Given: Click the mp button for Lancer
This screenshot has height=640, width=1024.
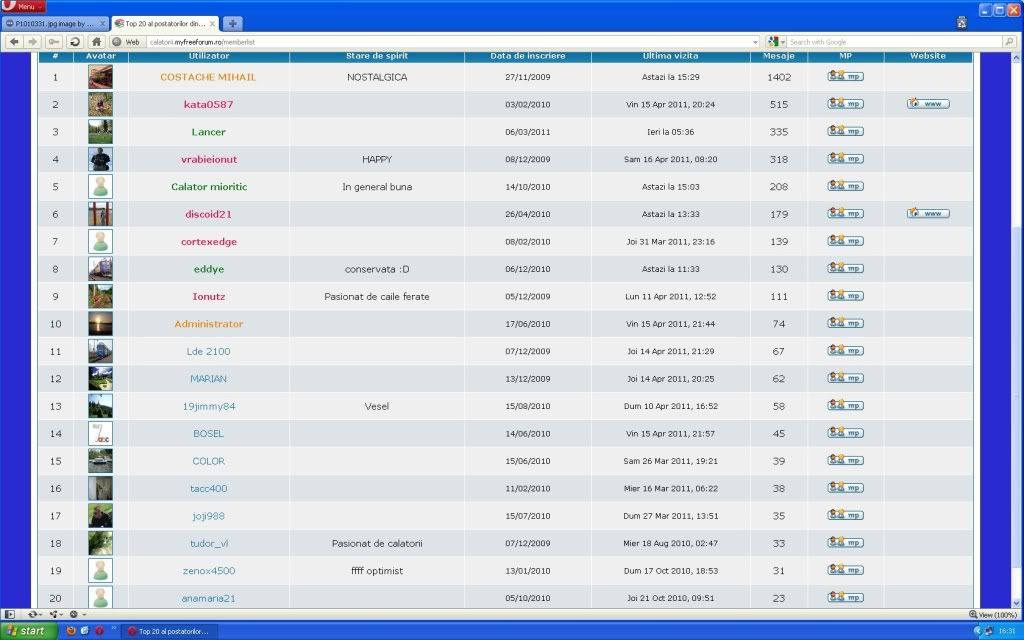Looking at the screenshot, I should (846, 131).
